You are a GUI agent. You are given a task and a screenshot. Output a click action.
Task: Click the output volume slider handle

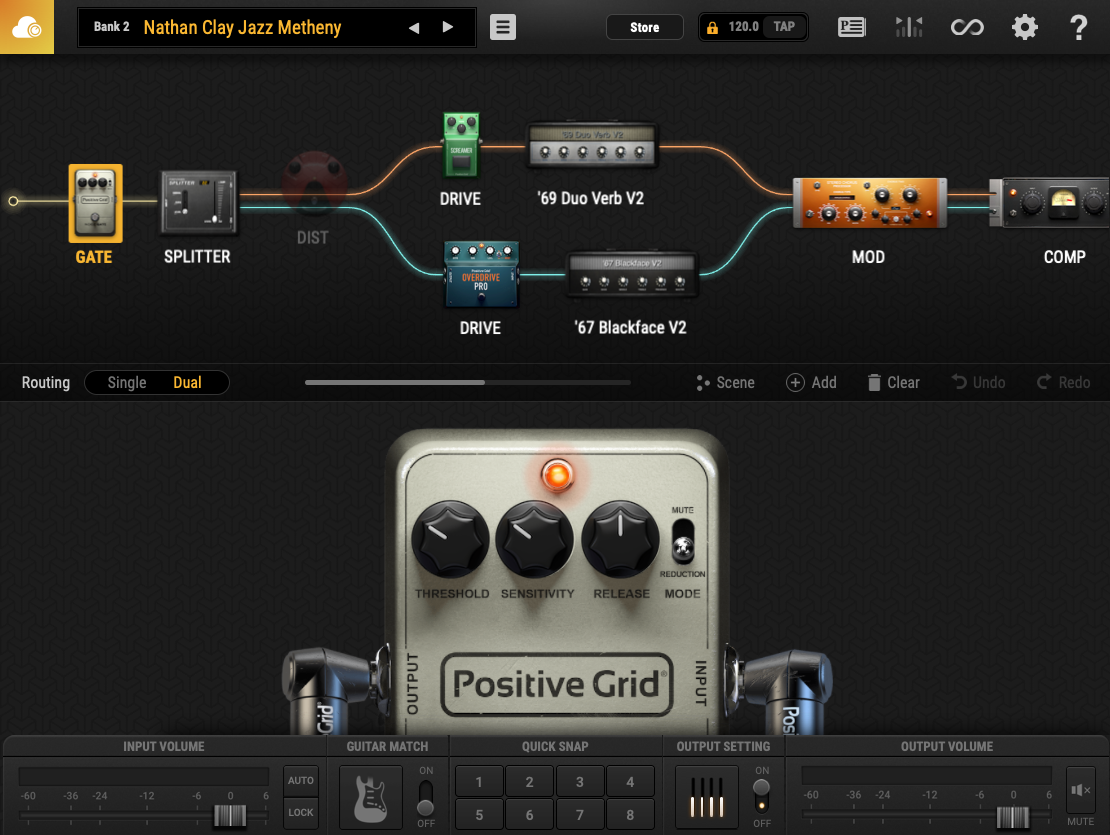(1012, 817)
